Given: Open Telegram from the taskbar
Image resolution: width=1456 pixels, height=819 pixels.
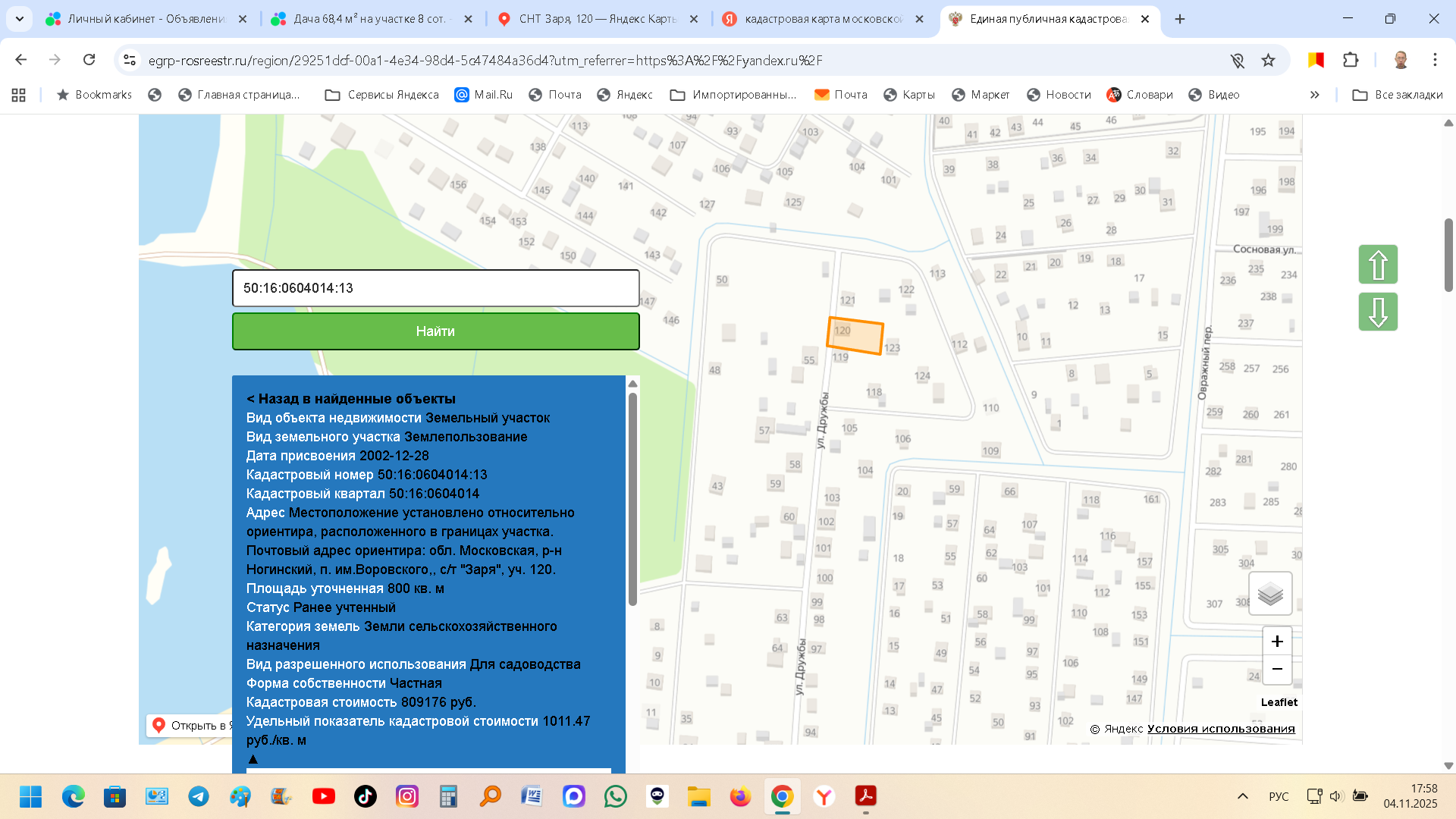Looking at the screenshot, I should point(199,796).
